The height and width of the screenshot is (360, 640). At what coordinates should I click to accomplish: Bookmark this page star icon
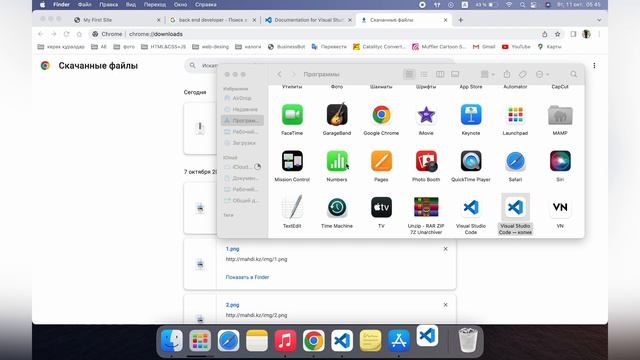tap(558, 34)
